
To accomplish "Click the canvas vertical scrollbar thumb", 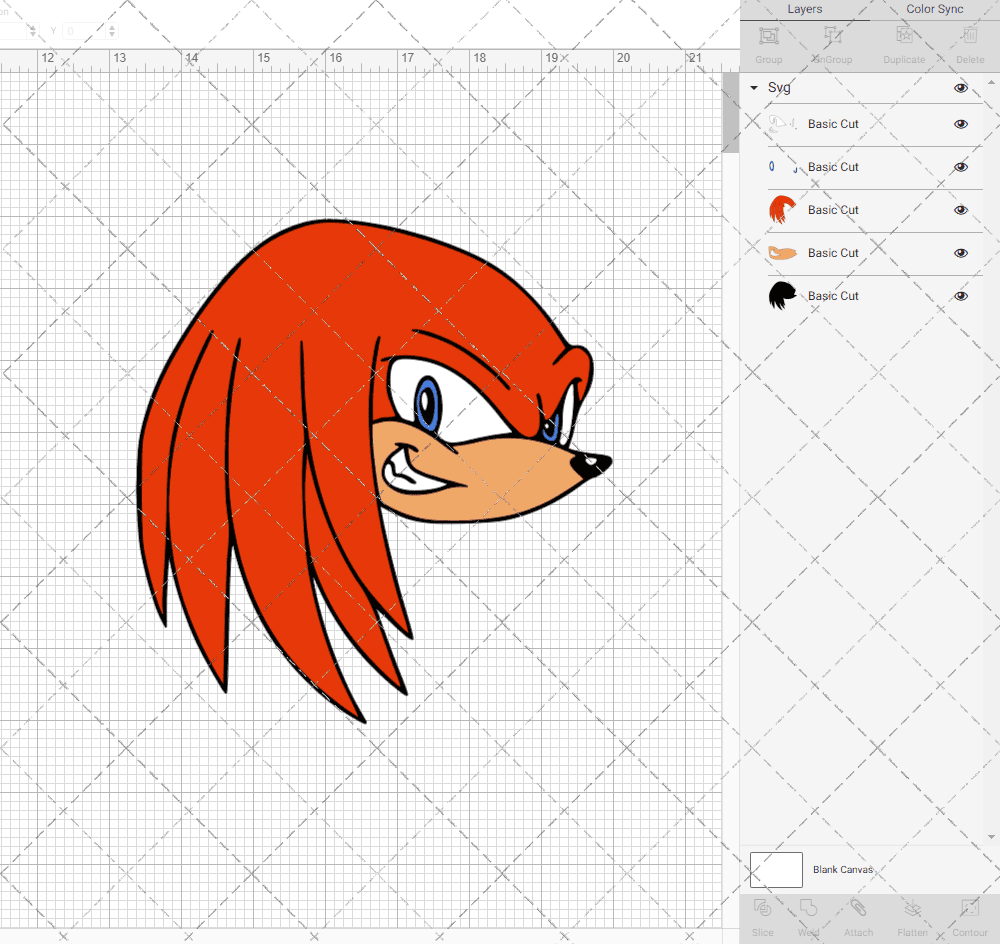I will point(730,112).
